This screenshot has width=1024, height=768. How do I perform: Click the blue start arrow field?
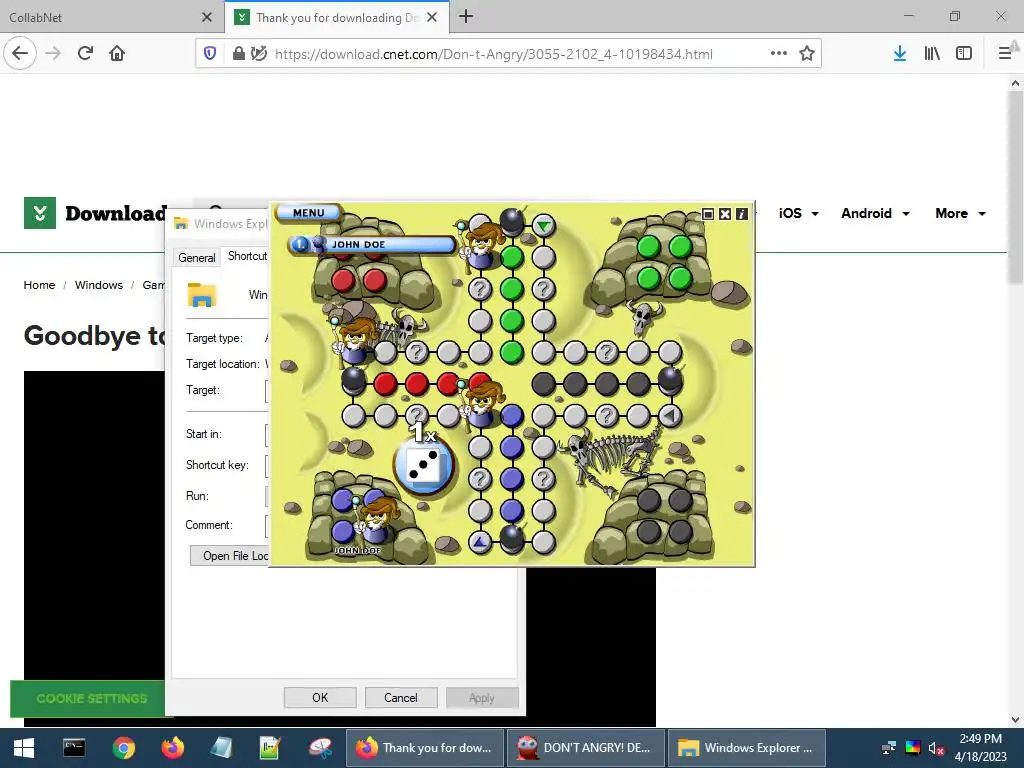tap(480, 541)
